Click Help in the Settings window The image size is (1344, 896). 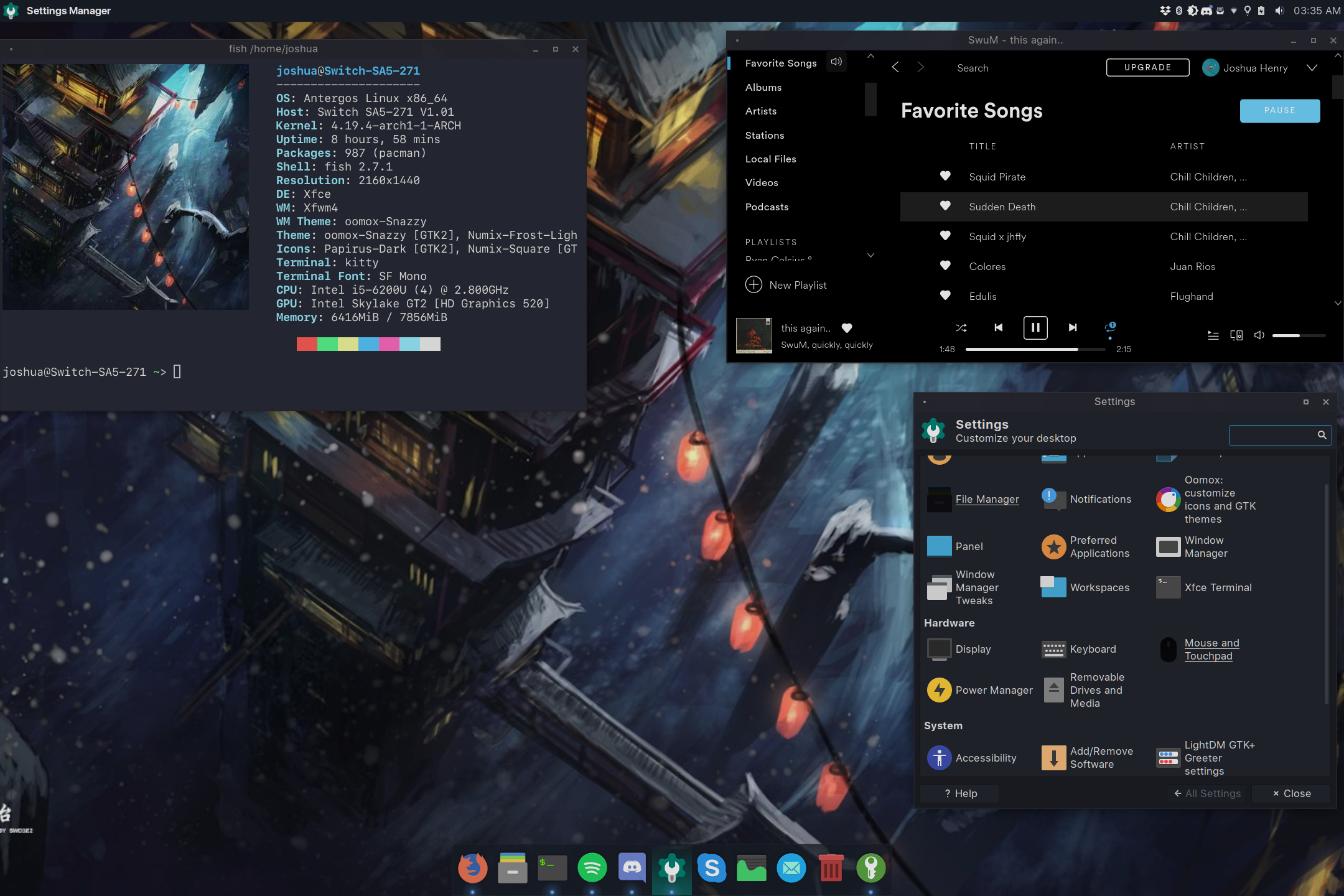click(960, 793)
